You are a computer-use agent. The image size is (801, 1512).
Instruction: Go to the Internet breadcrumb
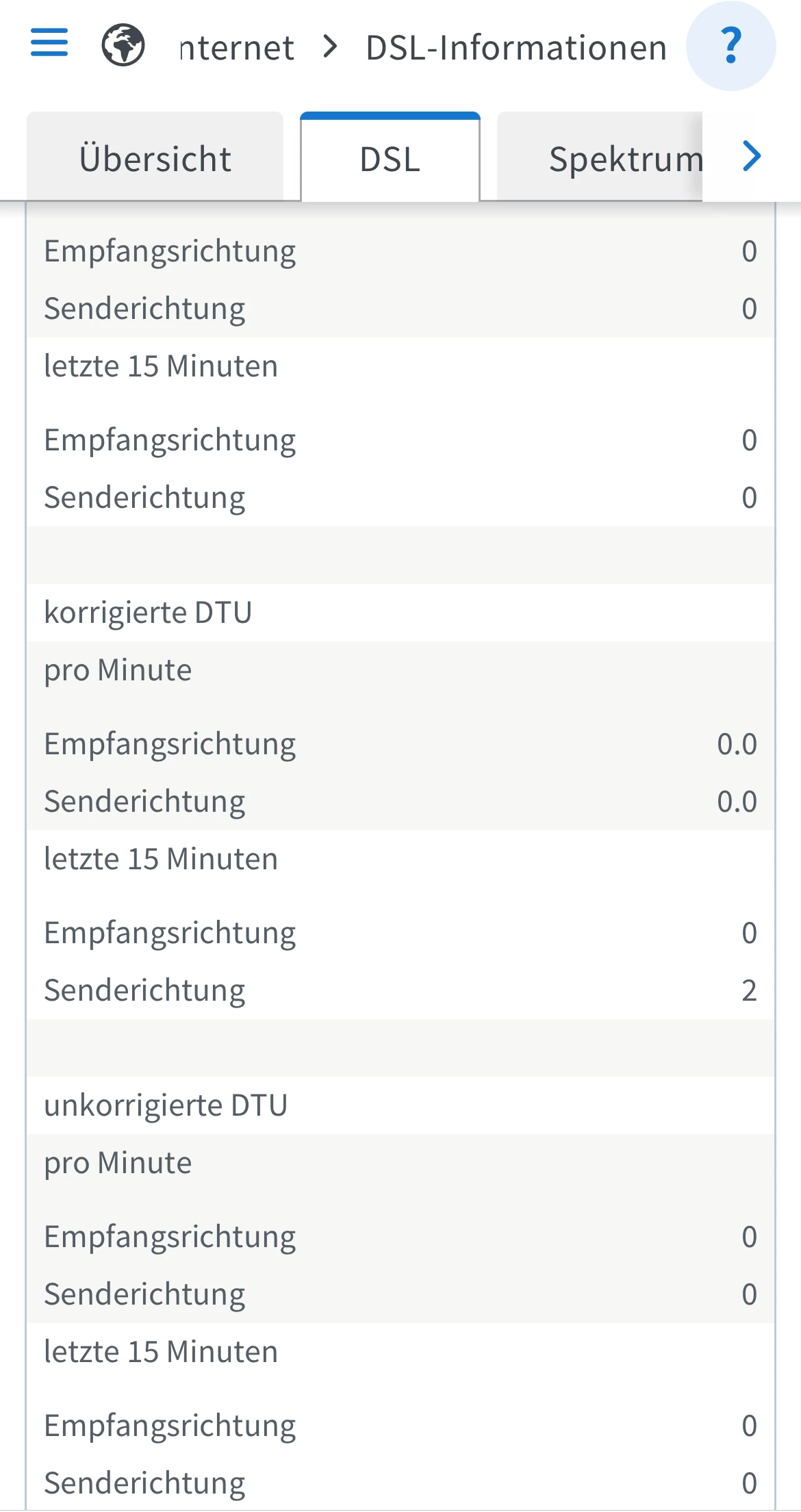[x=237, y=48]
